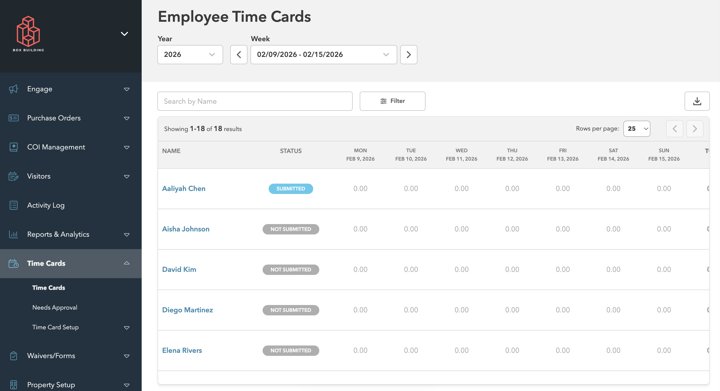720x391 pixels.
Task: Click the Engage megaphone icon
Action: coord(14,89)
